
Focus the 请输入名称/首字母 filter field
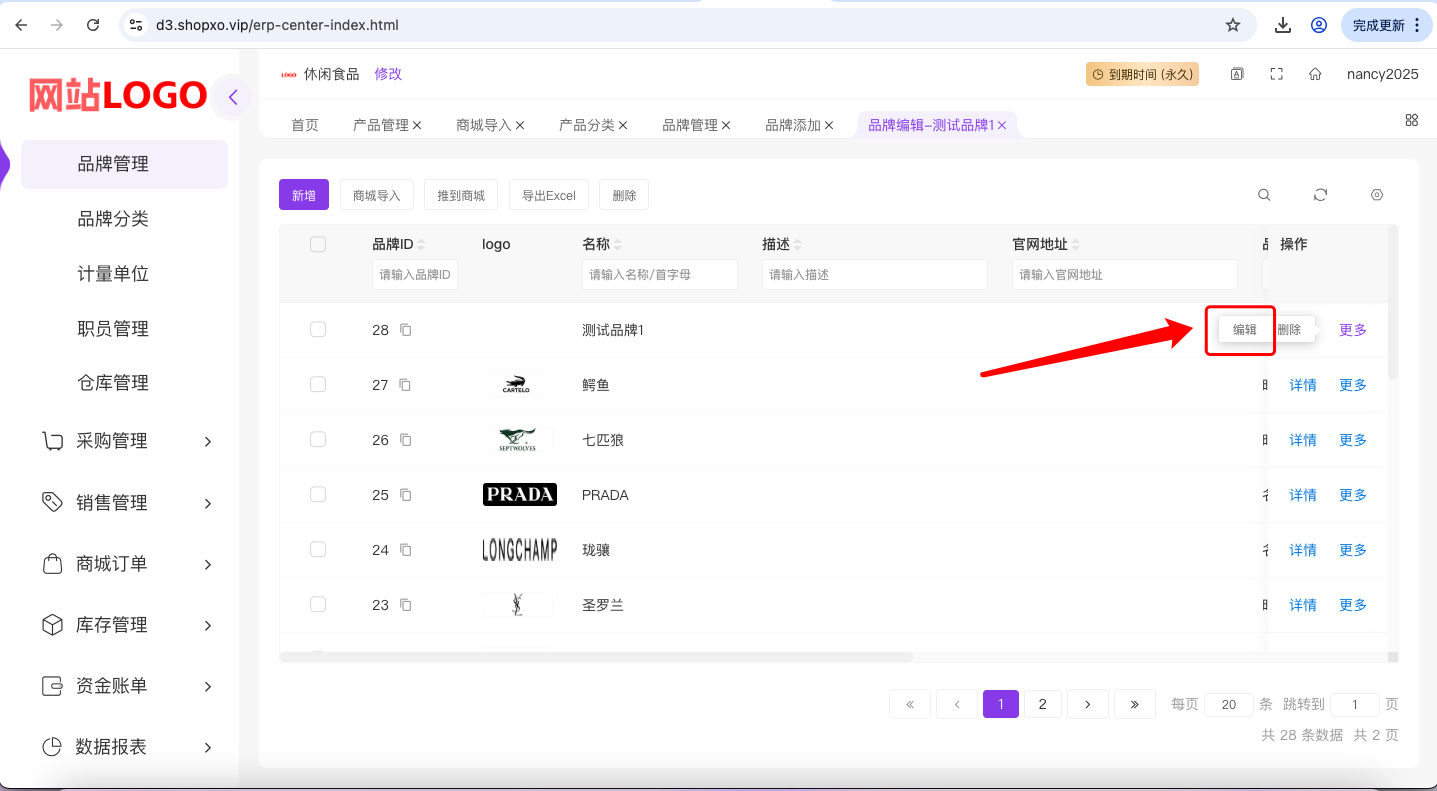660,275
